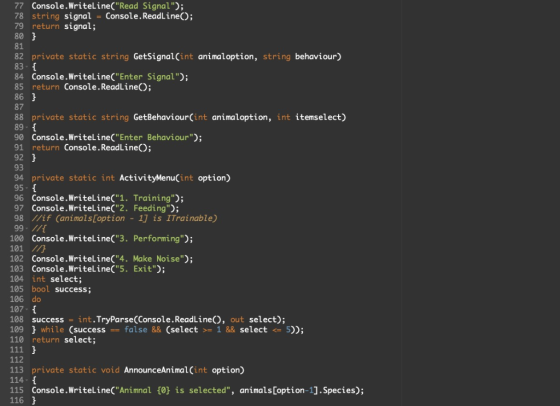Collapse the GetBehaviour method fold marker at line 89

pos(27,127)
